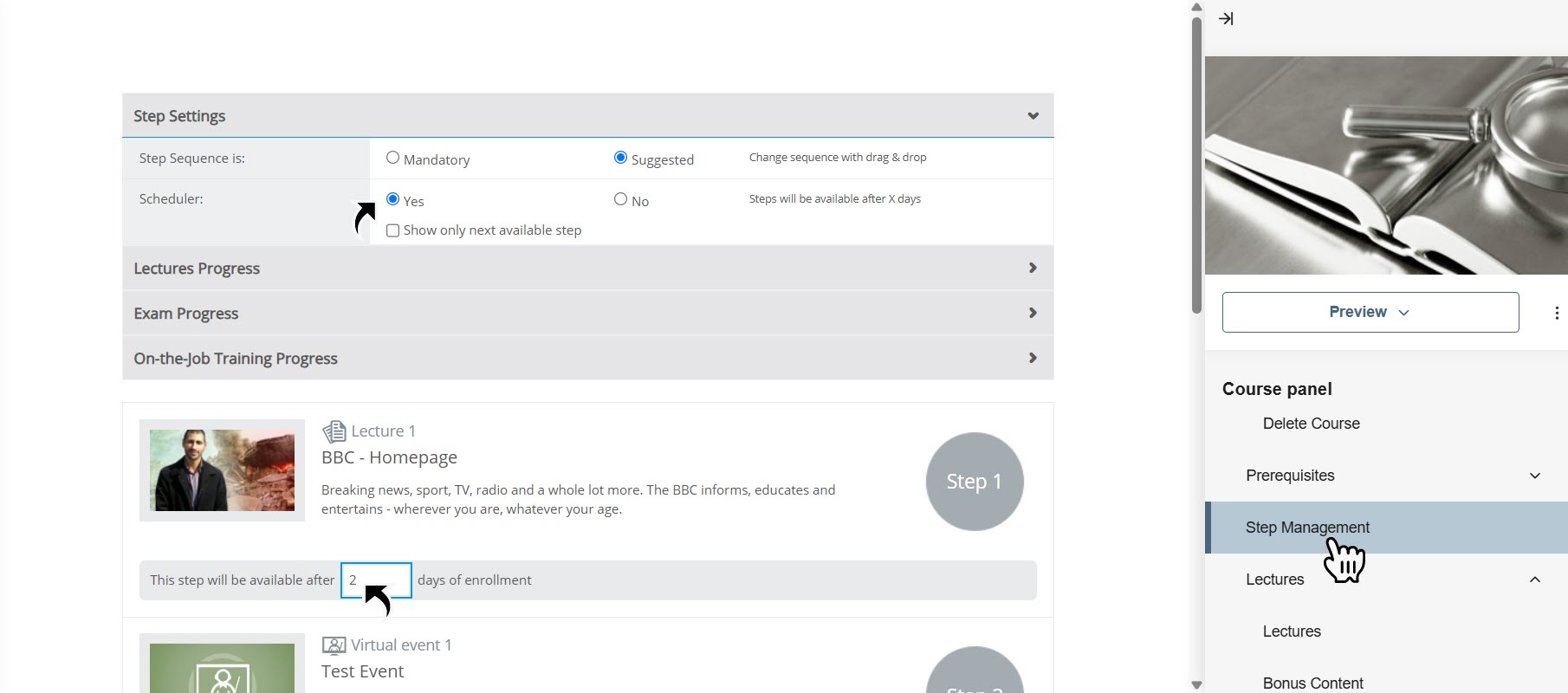The width and height of the screenshot is (1568, 693).
Task: Select the Mandatory step sequence option
Action: (x=393, y=158)
